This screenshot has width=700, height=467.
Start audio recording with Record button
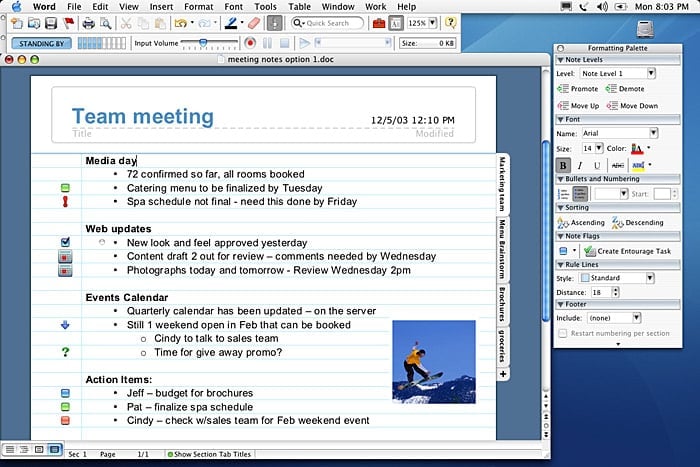point(250,43)
